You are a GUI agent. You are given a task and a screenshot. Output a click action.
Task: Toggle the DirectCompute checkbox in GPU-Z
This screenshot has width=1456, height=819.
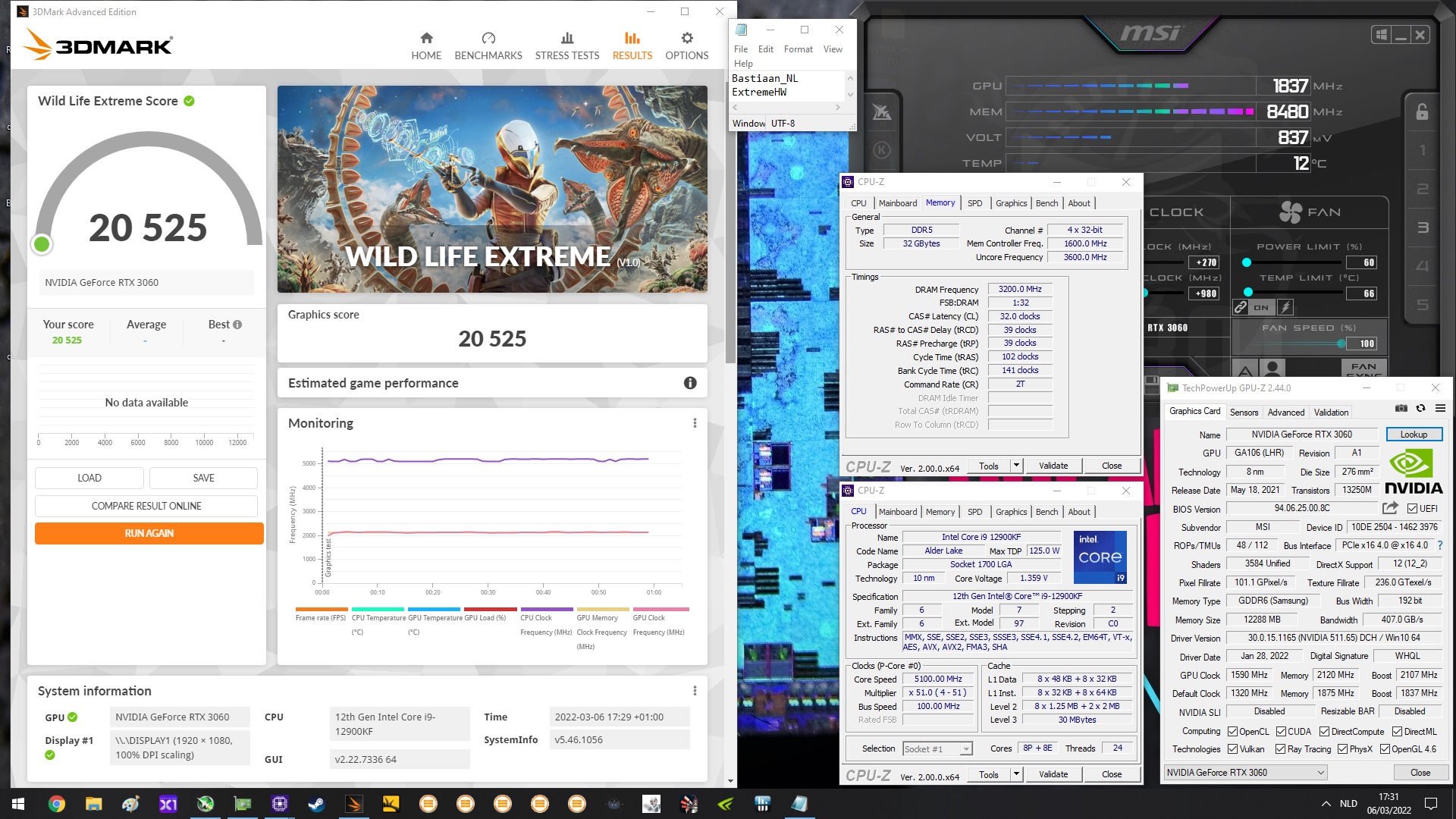(1324, 732)
